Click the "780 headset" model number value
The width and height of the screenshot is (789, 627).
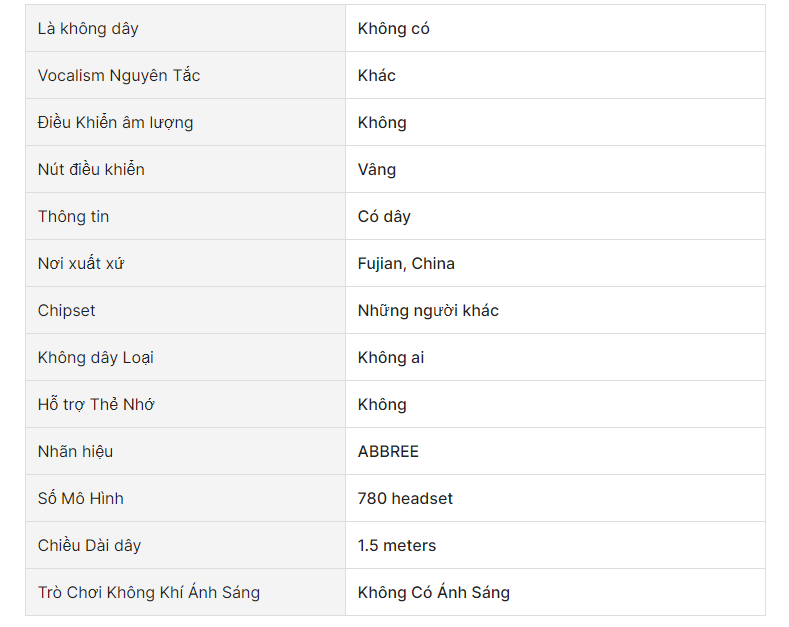pos(405,499)
